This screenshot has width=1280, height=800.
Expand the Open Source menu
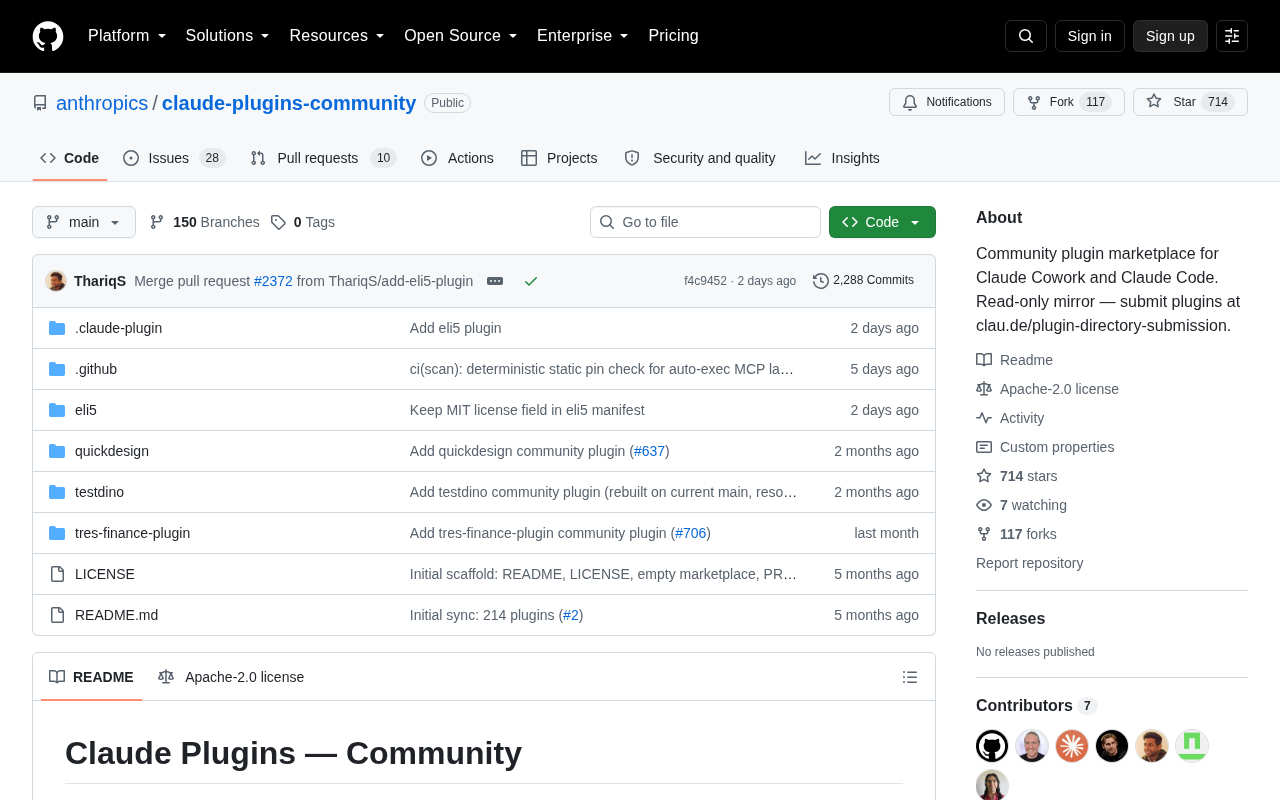[461, 36]
